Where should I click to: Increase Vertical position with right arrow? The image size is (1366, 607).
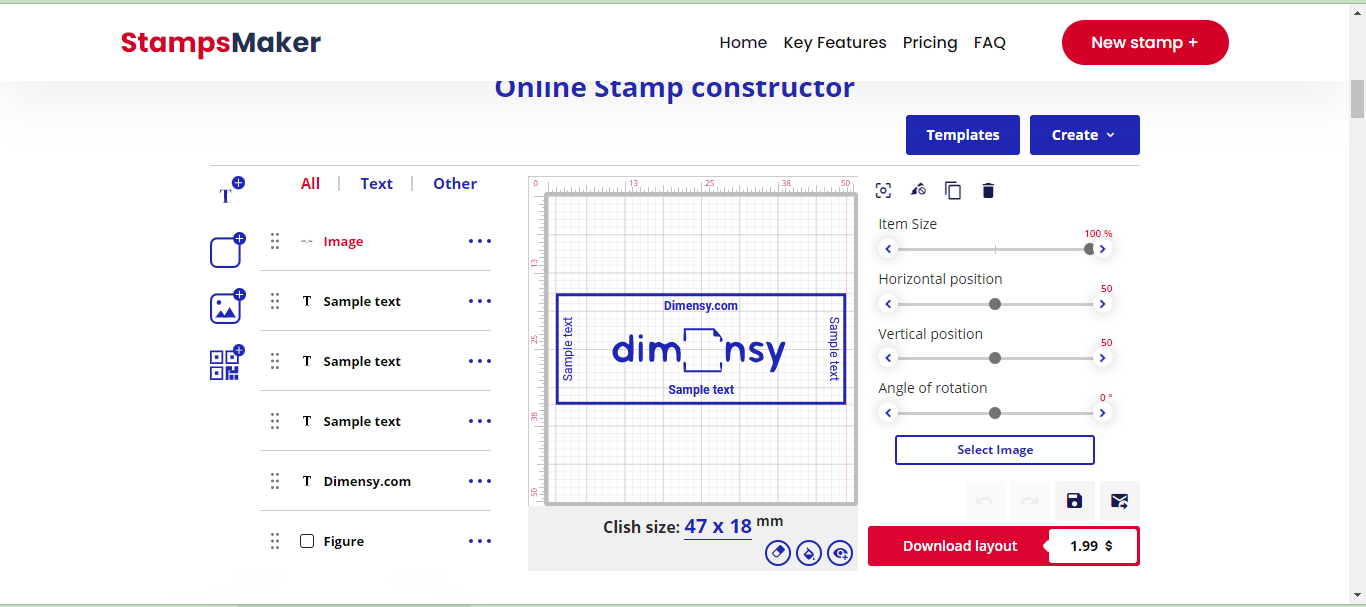[x=1103, y=358]
